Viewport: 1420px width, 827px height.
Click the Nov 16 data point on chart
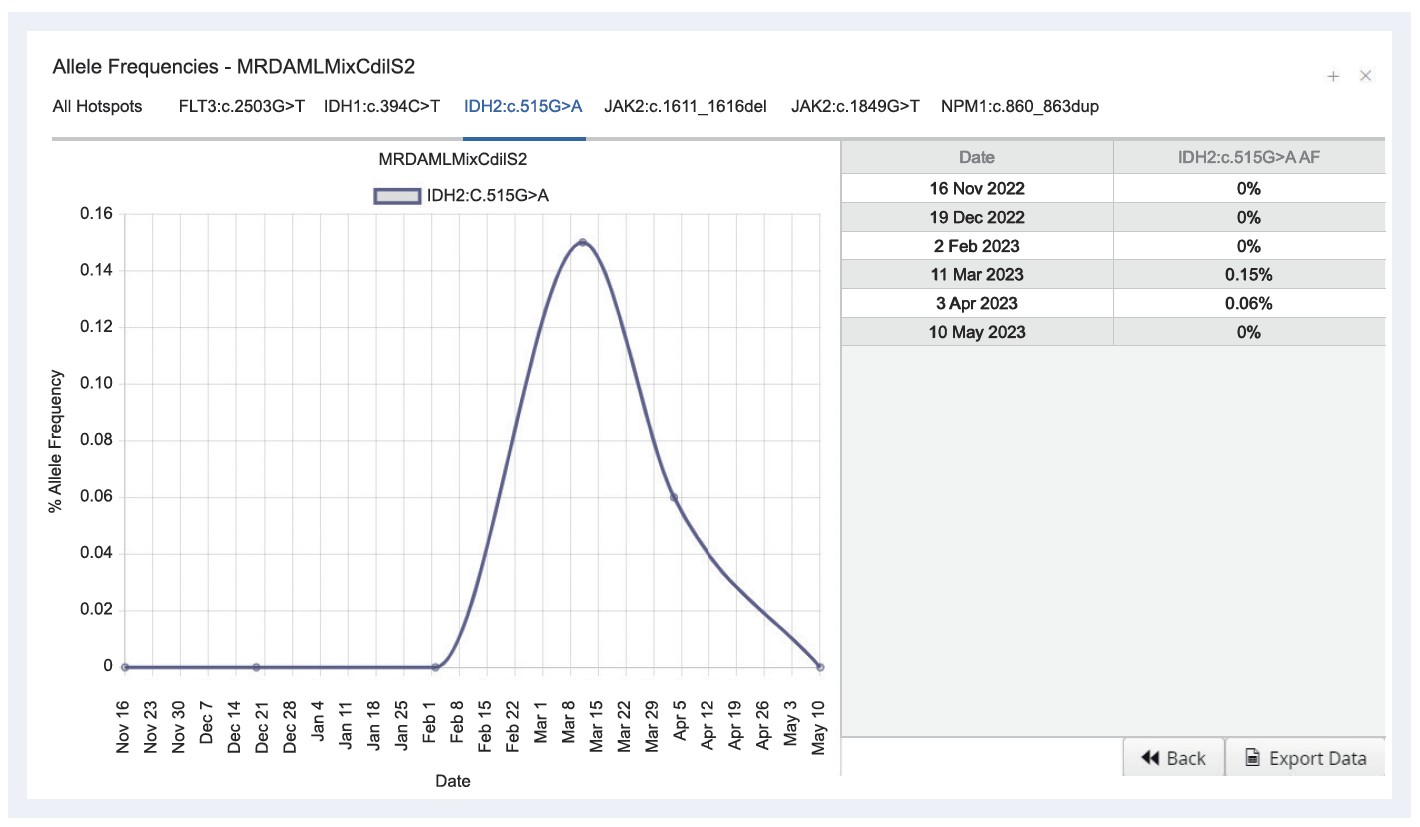point(125,666)
